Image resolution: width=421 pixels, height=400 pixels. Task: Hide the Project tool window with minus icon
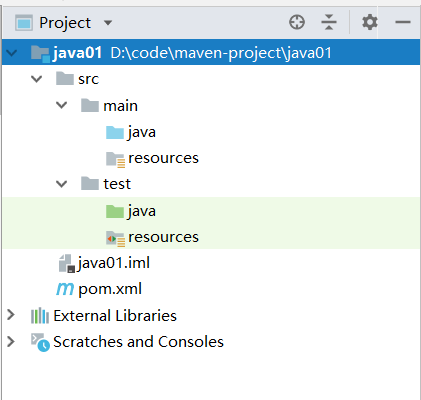tap(403, 23)
